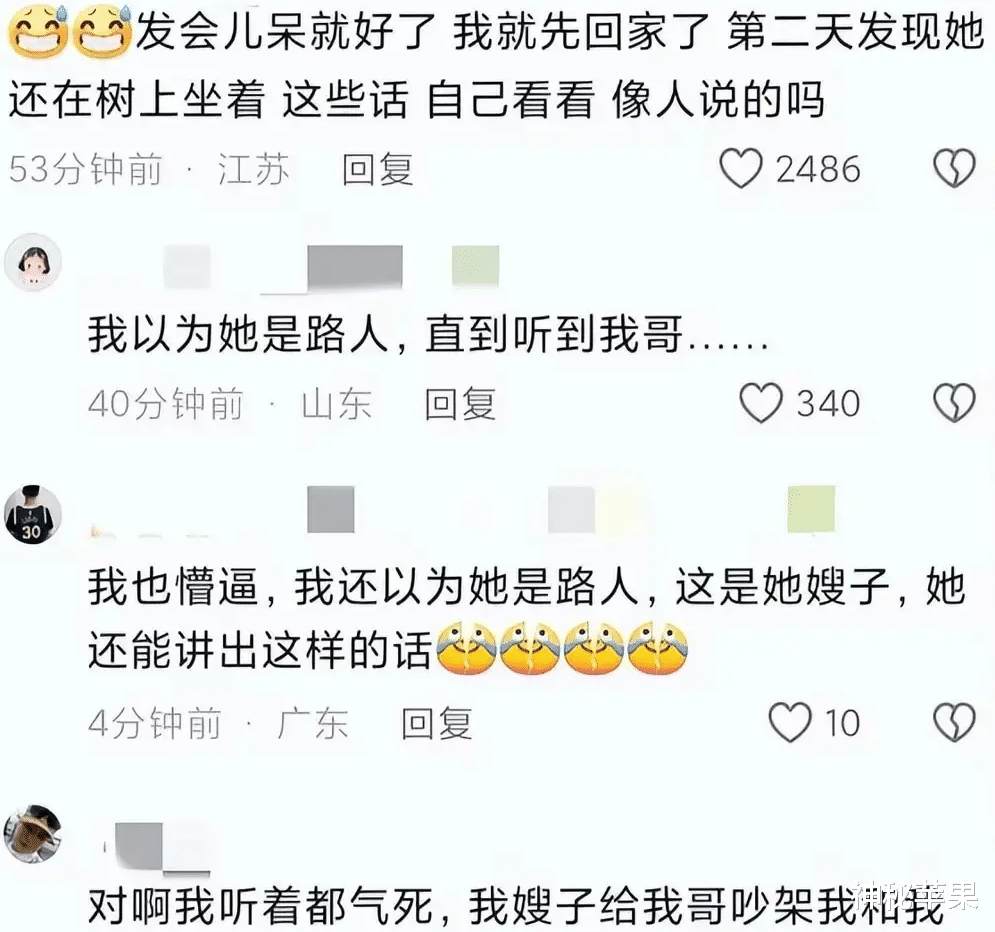This screenshot has width=995, height=932.
Task: Click 回复 under the 山东 comment
Action: (x=460, y=404)
